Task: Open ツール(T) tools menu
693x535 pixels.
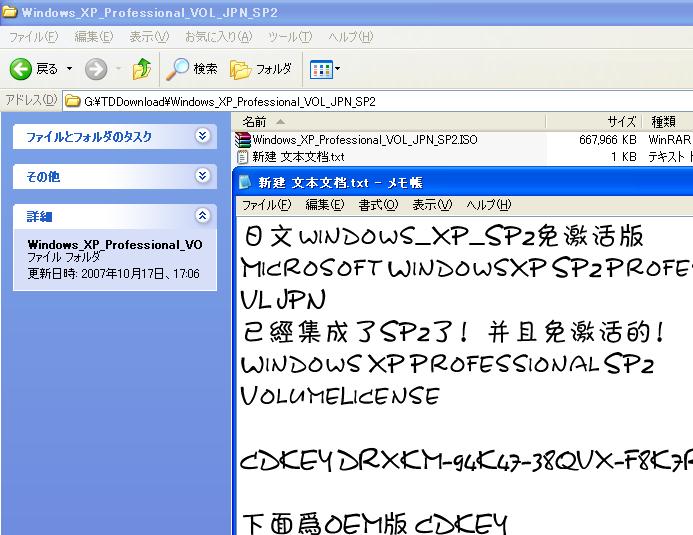Action: tap(290, 37)
